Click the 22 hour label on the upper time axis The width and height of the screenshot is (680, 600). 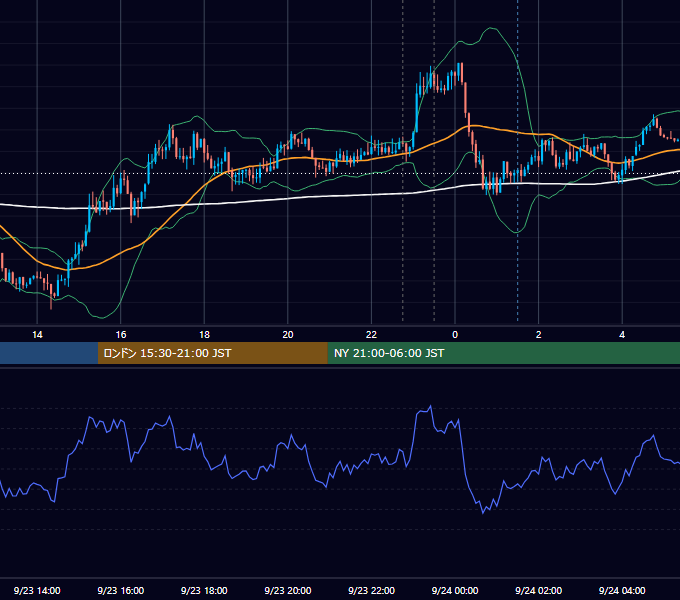tap(371, 335)
